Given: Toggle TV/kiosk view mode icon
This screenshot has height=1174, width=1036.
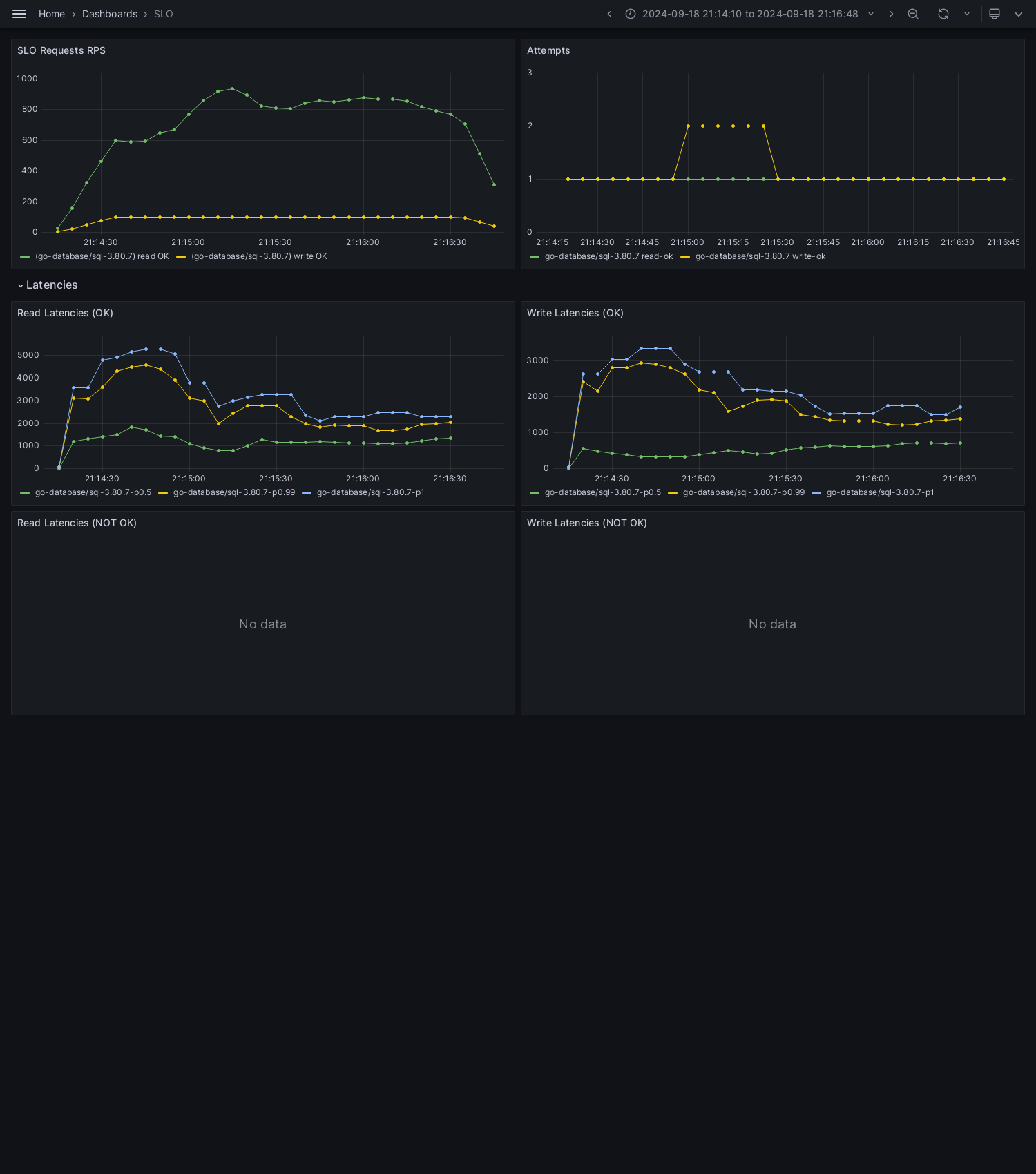Looking at the screenshot, I should 995,14.
